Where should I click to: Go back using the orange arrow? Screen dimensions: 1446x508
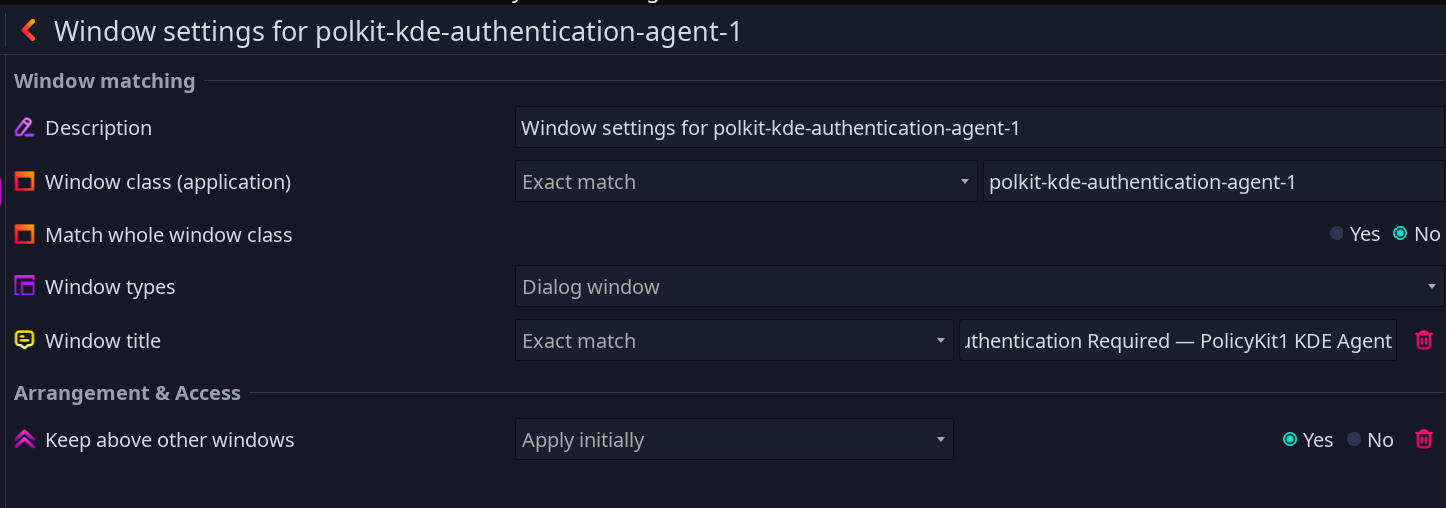click(x=29, y=31)
